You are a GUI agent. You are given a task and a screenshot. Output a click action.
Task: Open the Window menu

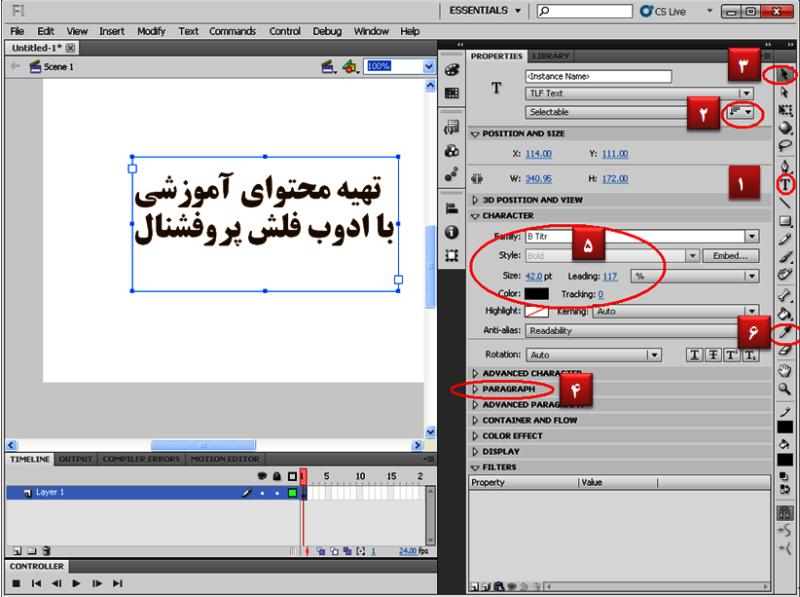pos(371,32)
